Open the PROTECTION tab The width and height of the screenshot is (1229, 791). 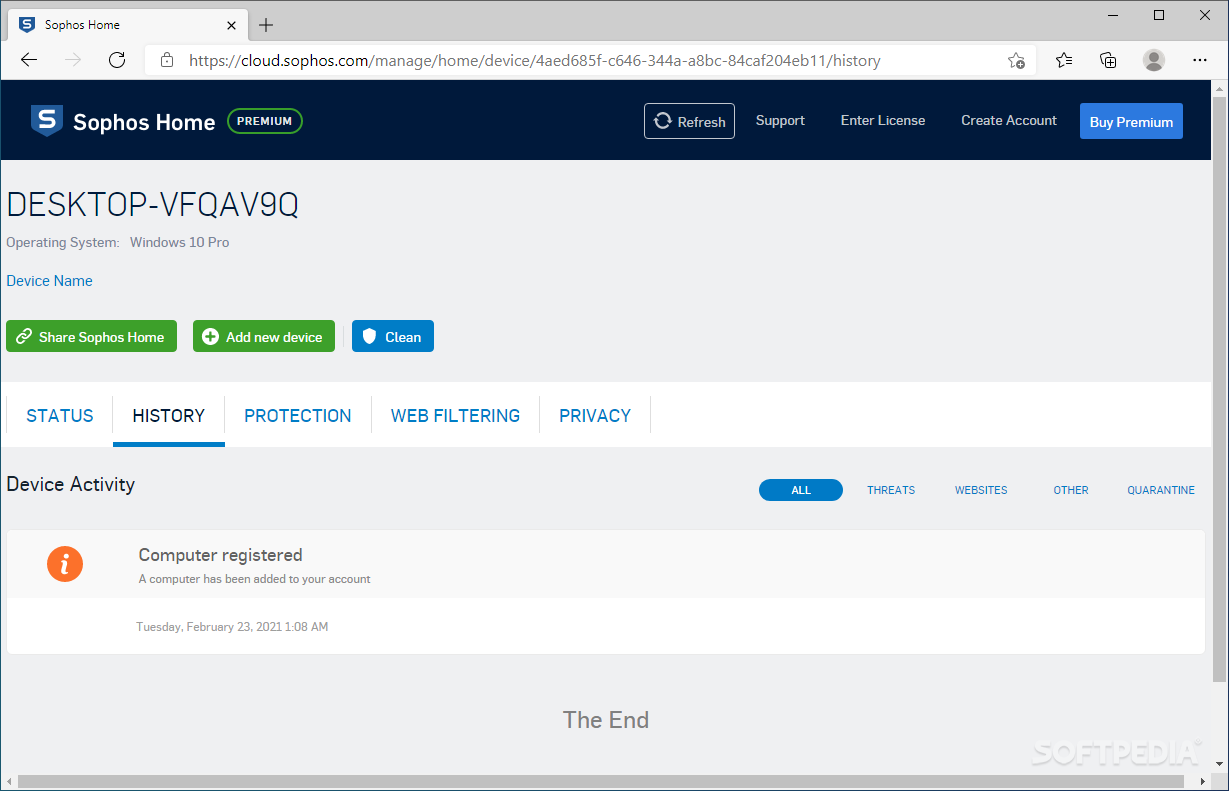[x=298, y=416]
